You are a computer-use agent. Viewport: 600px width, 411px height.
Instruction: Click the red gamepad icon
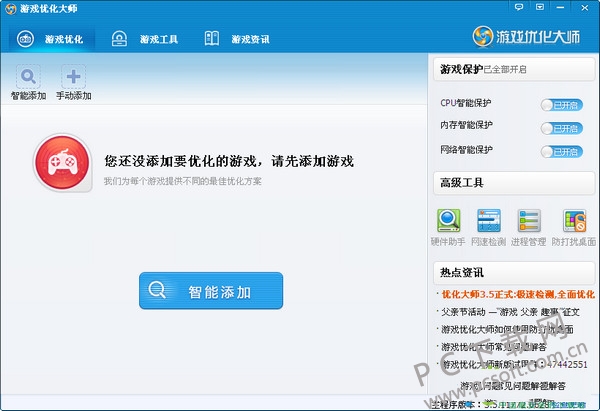tap(62, 163)
